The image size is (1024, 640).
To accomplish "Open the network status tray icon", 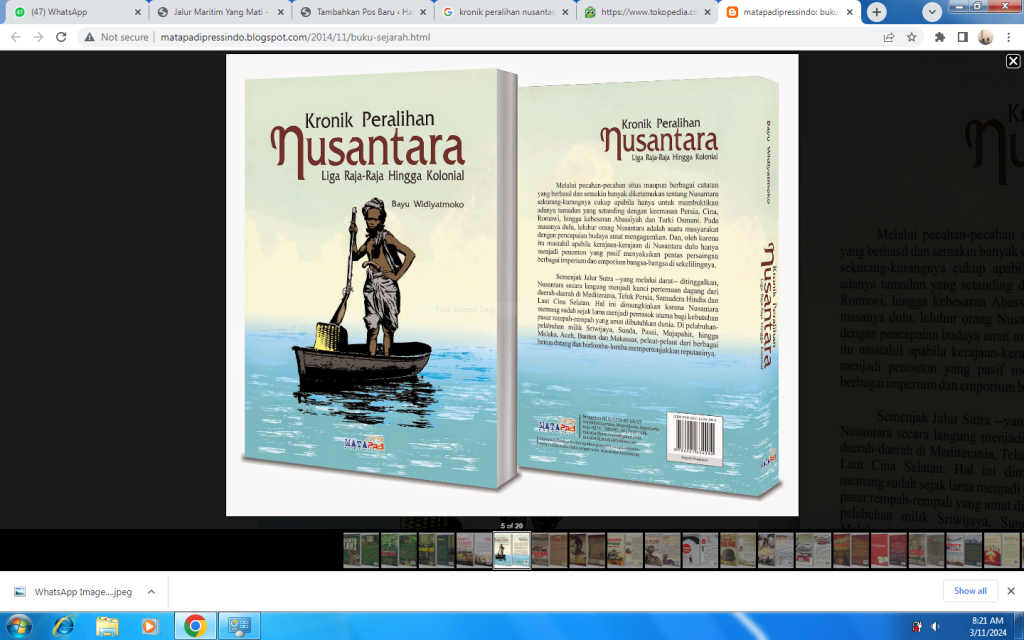I will (x=917, y=627).
